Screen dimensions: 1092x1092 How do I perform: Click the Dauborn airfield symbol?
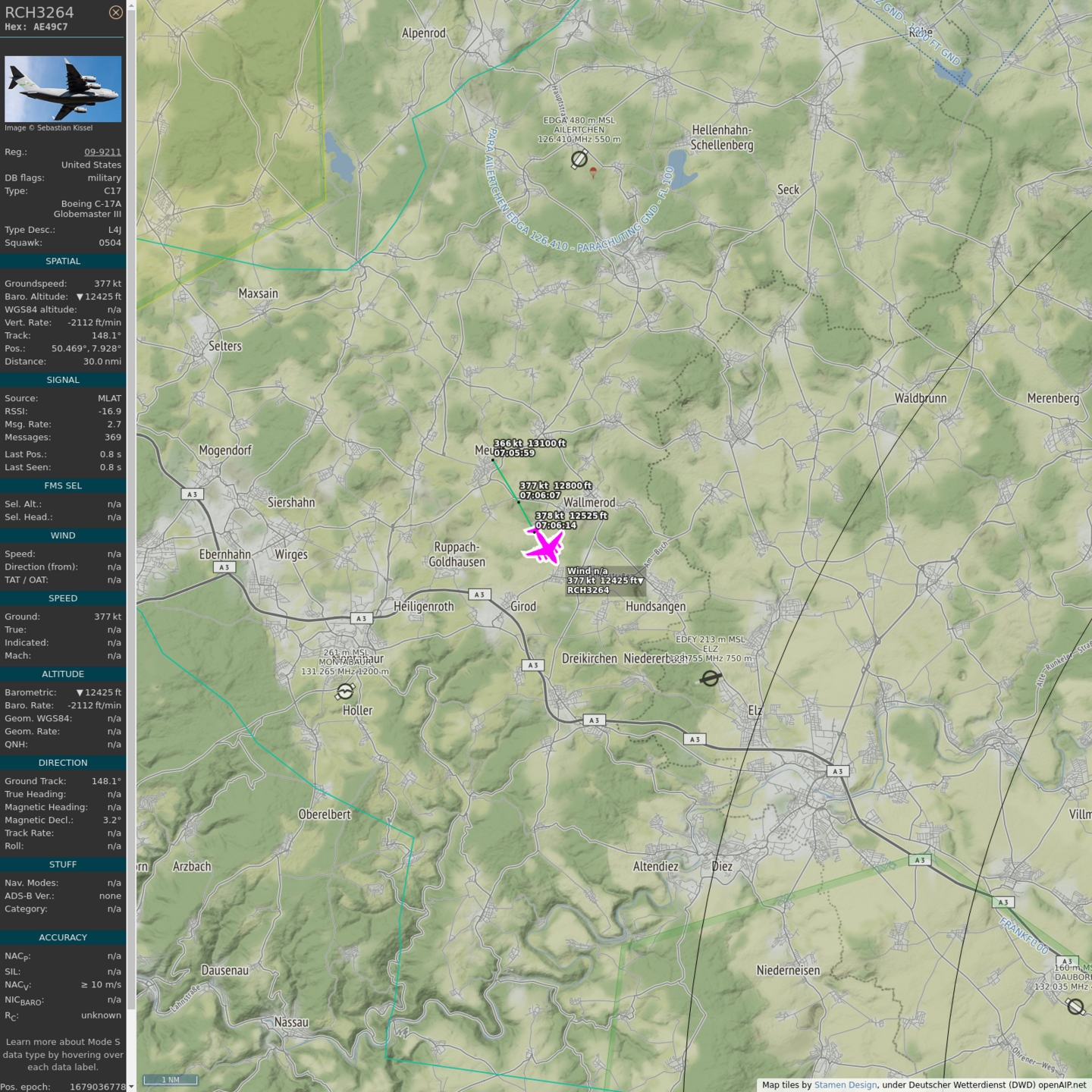pyautogui.click(x=1075, y=1006)
